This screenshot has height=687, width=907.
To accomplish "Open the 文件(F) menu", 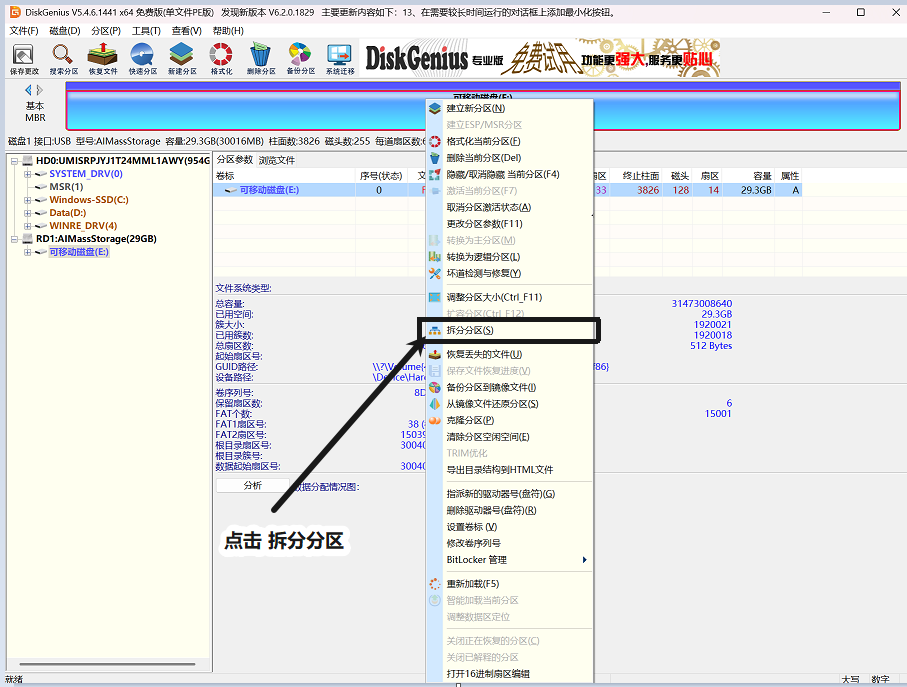I will (24, 31).
